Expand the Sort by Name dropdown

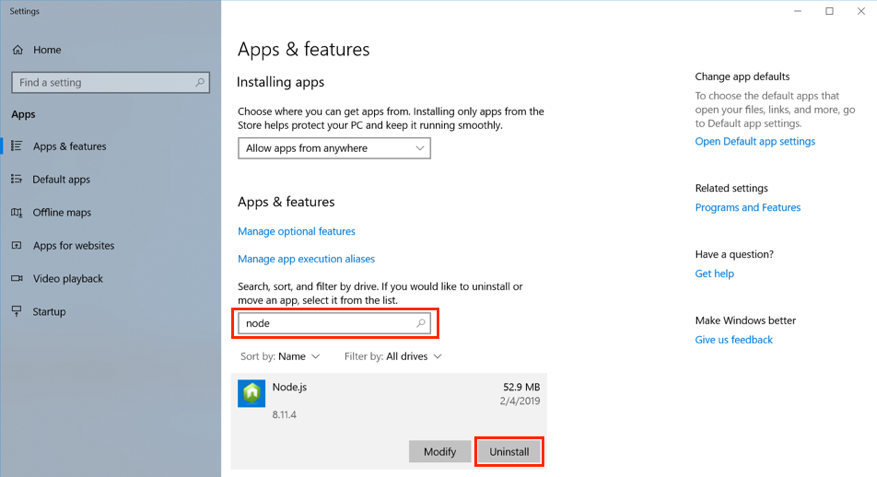(280, 356)
